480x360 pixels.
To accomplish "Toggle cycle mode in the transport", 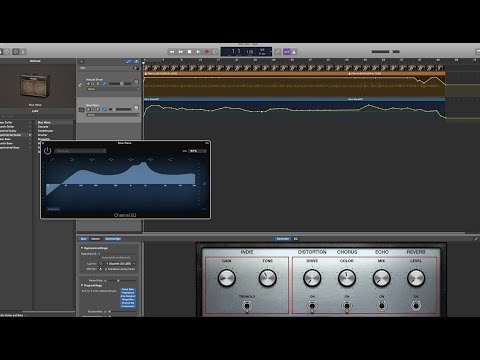I will [215, 52].
